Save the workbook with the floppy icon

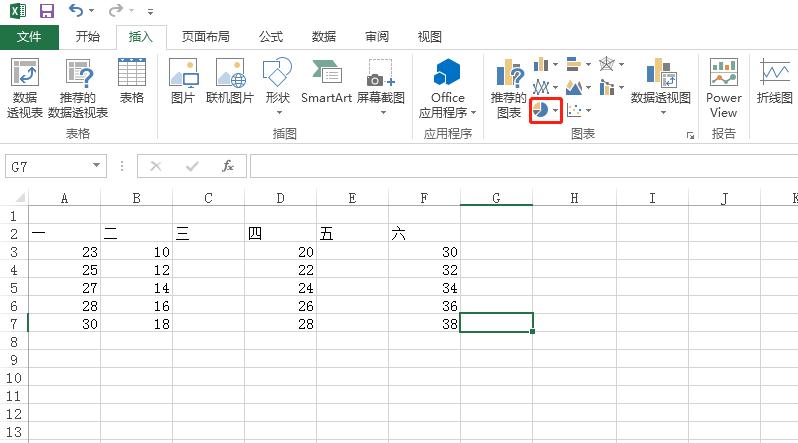[x=47, y=11]
